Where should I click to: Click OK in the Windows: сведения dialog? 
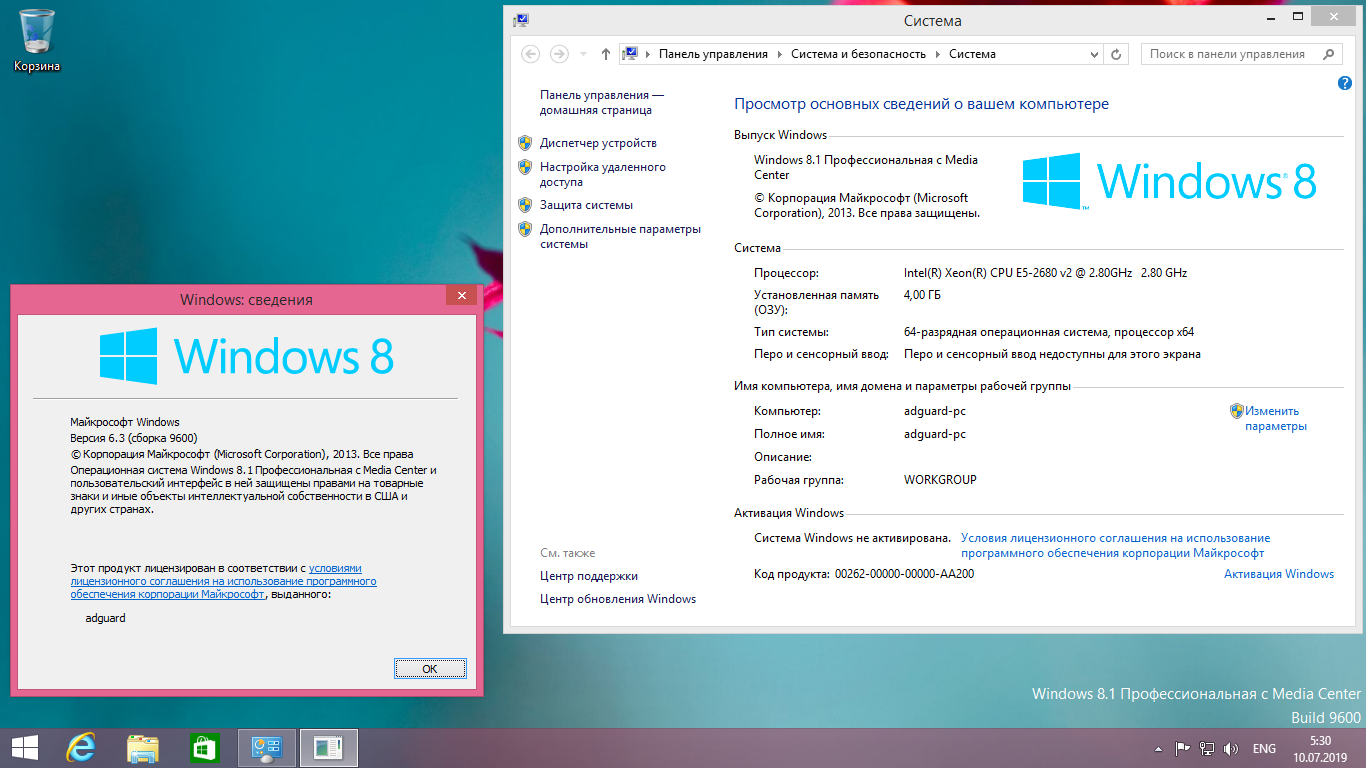tap(430, 669)
